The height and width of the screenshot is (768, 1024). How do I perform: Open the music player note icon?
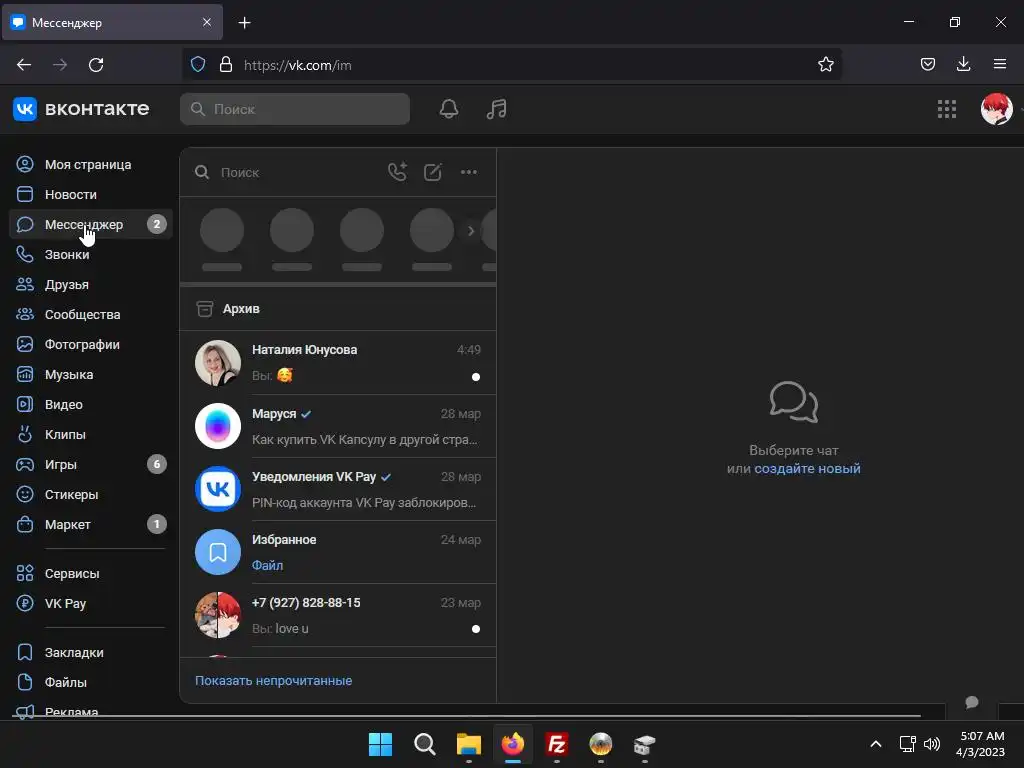(496, 109)
